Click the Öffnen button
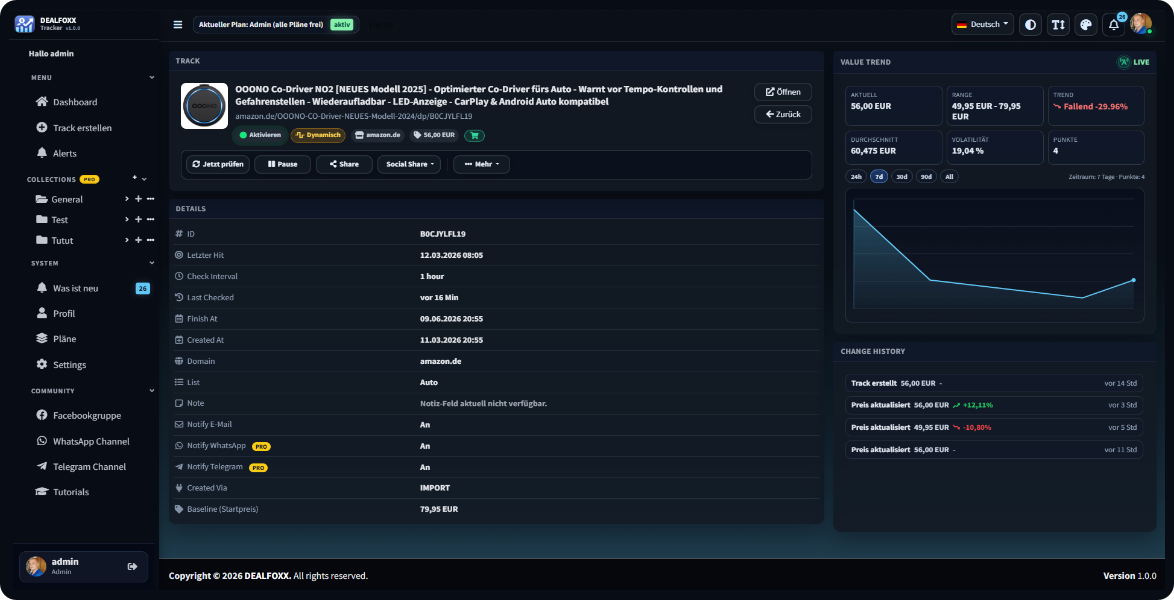1174x600 pixels. 783,91
